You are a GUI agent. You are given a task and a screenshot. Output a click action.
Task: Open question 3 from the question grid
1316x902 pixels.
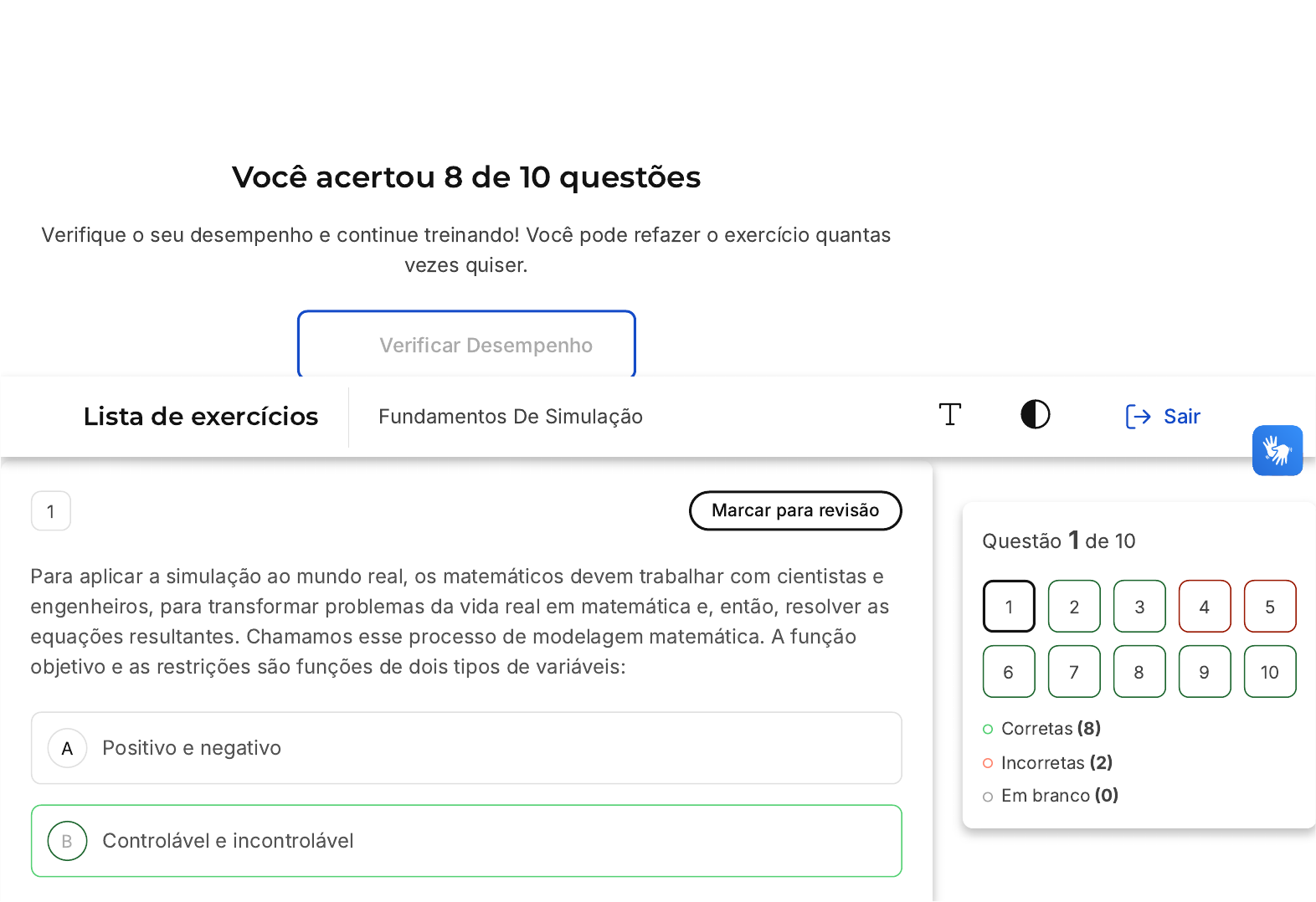click(1139, 607)
